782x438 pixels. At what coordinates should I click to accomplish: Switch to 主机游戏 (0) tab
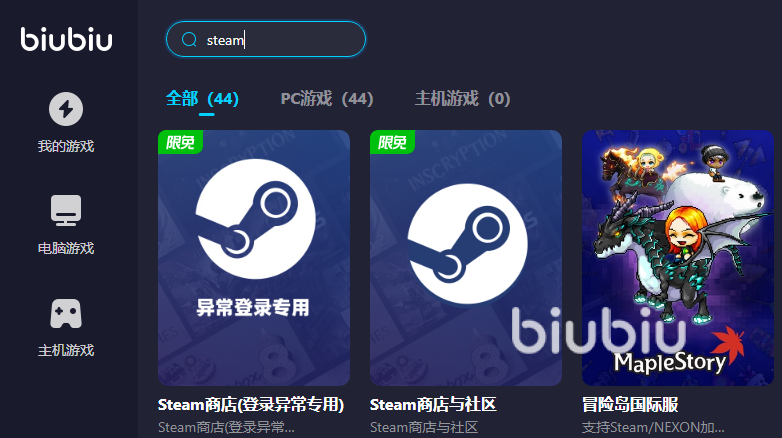click(462, 98)
